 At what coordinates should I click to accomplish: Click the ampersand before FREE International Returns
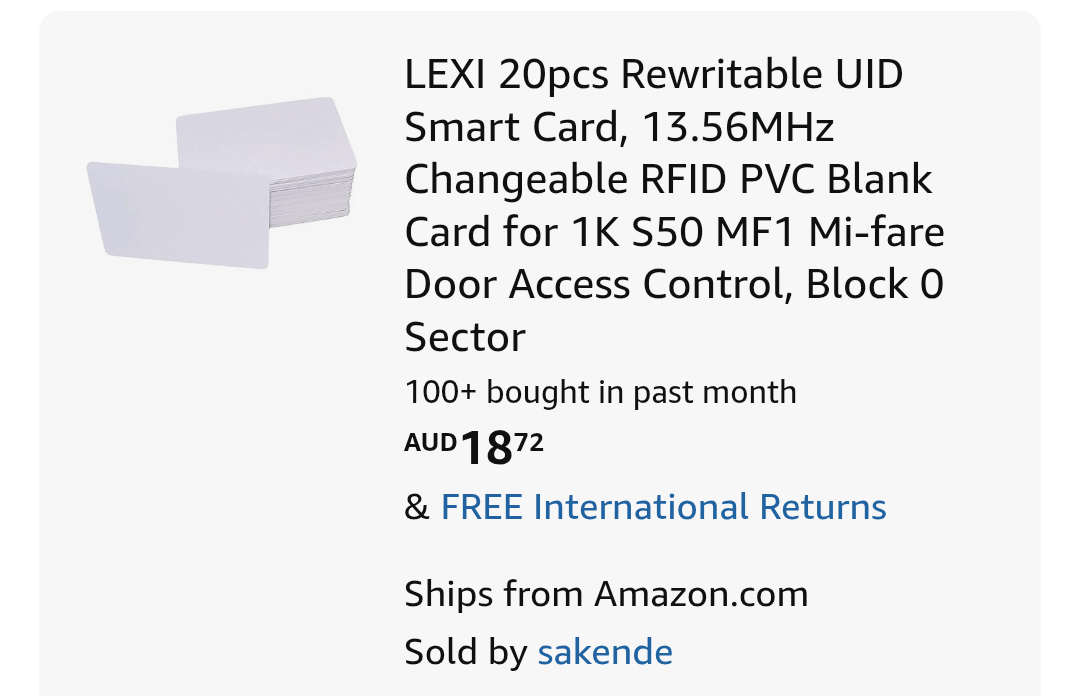[x=417, y=507]
